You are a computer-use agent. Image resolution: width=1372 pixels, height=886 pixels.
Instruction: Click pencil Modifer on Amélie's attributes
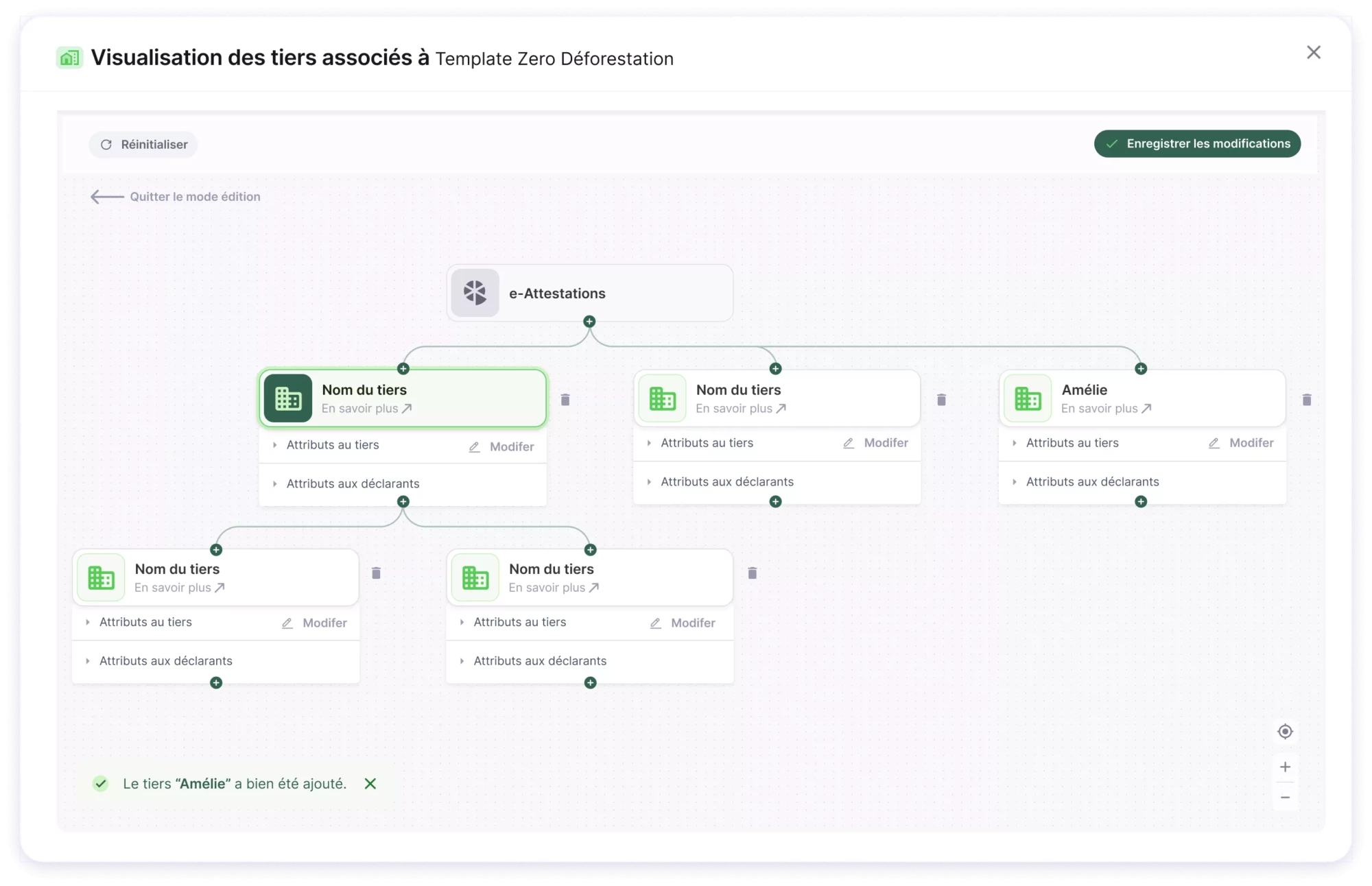coord(1241,443)
